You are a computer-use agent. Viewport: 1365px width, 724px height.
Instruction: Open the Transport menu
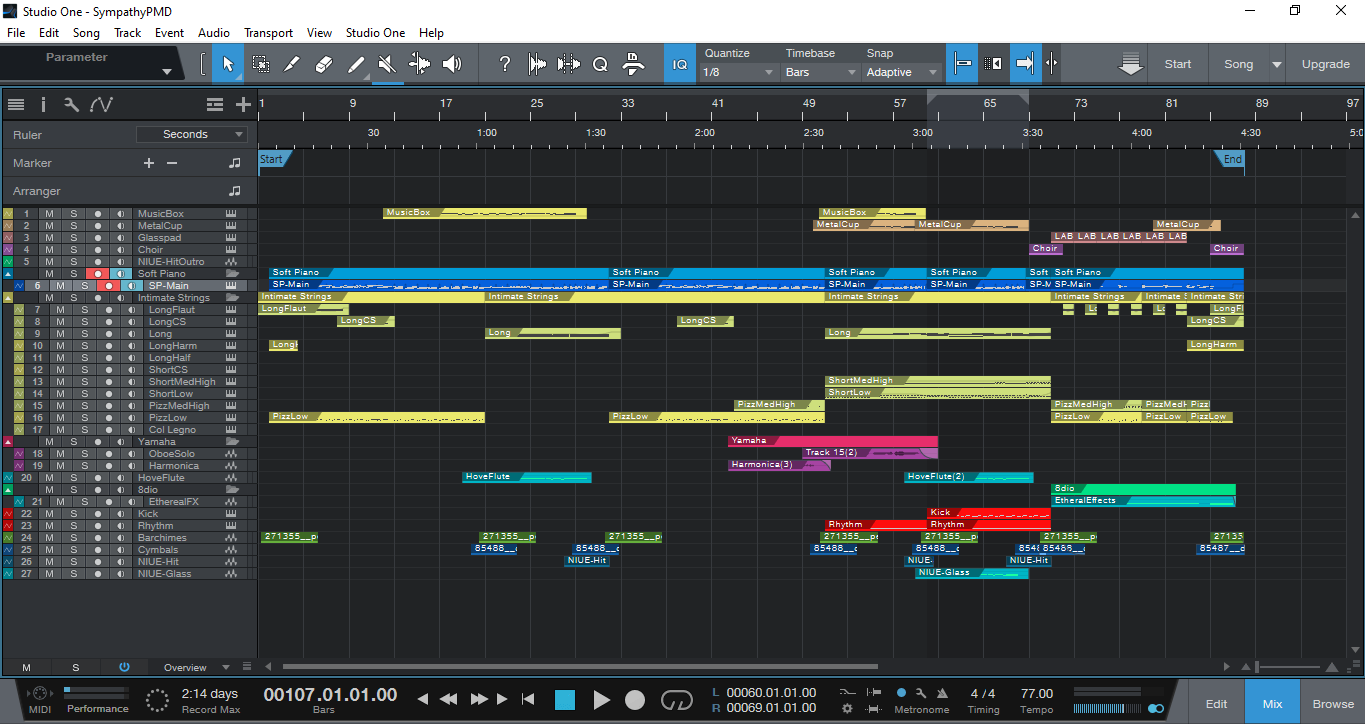(x=269, y=33)
